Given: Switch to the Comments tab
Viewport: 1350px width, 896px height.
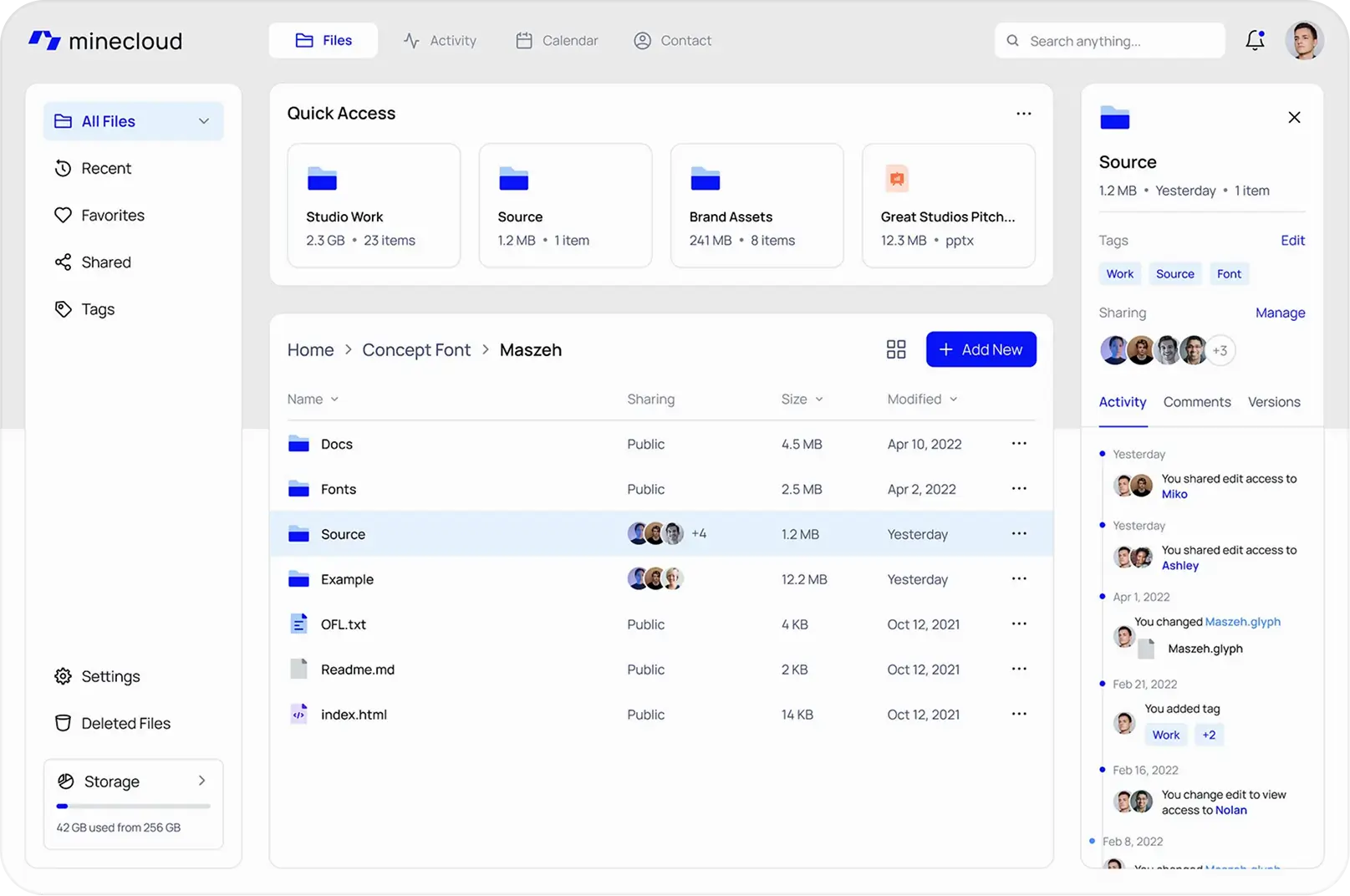Looking at the screenshot, I should click(x=1196, y=402).
